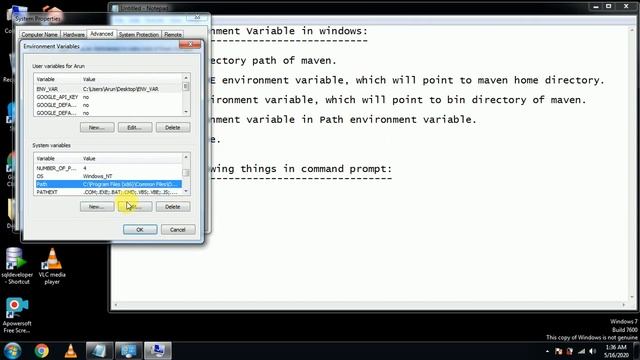Click the network signal tray icon
The image size is (640, 360).
click(581, 351)
